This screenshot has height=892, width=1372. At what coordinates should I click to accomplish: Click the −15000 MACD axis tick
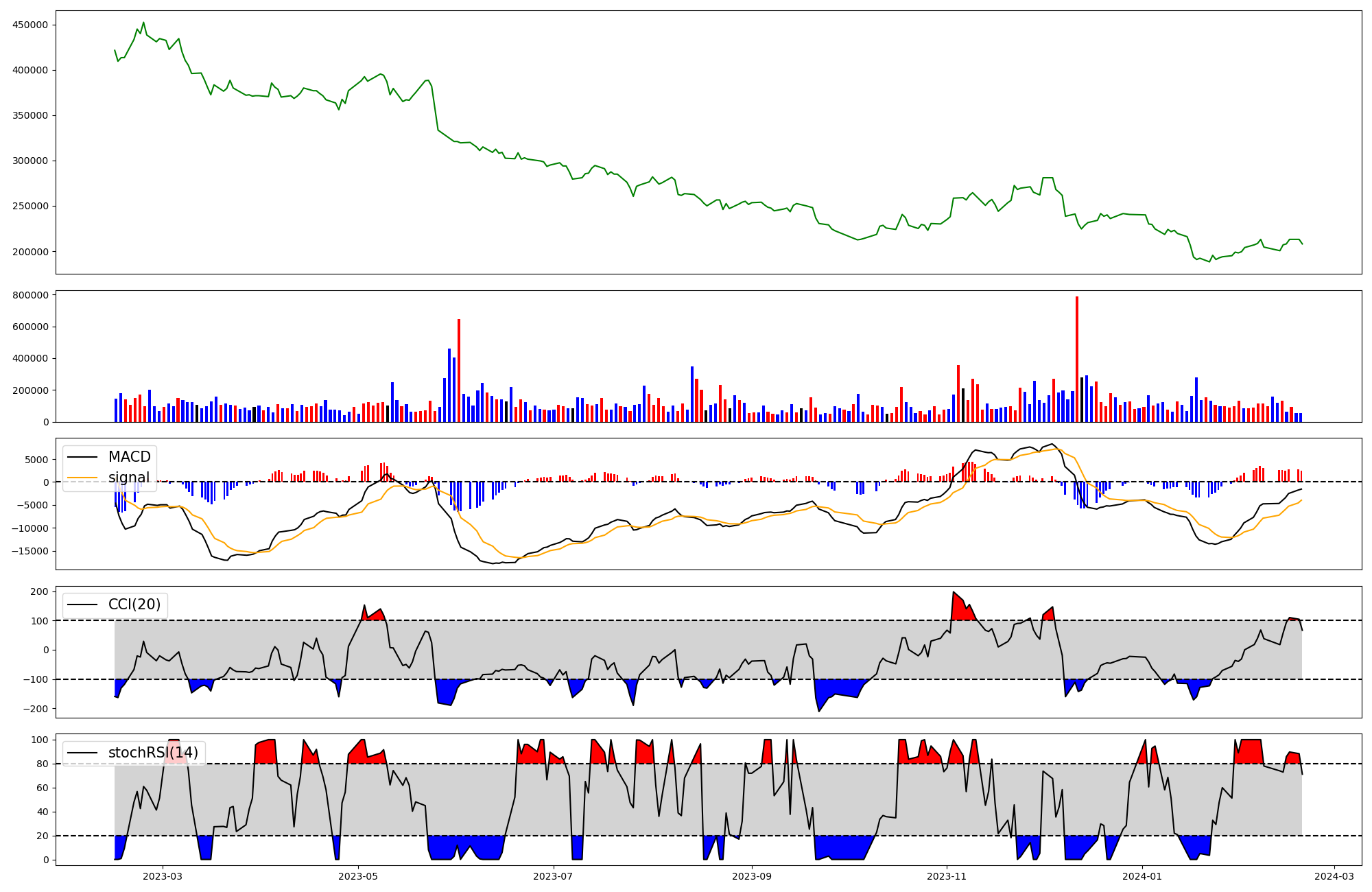pos(29,551)
